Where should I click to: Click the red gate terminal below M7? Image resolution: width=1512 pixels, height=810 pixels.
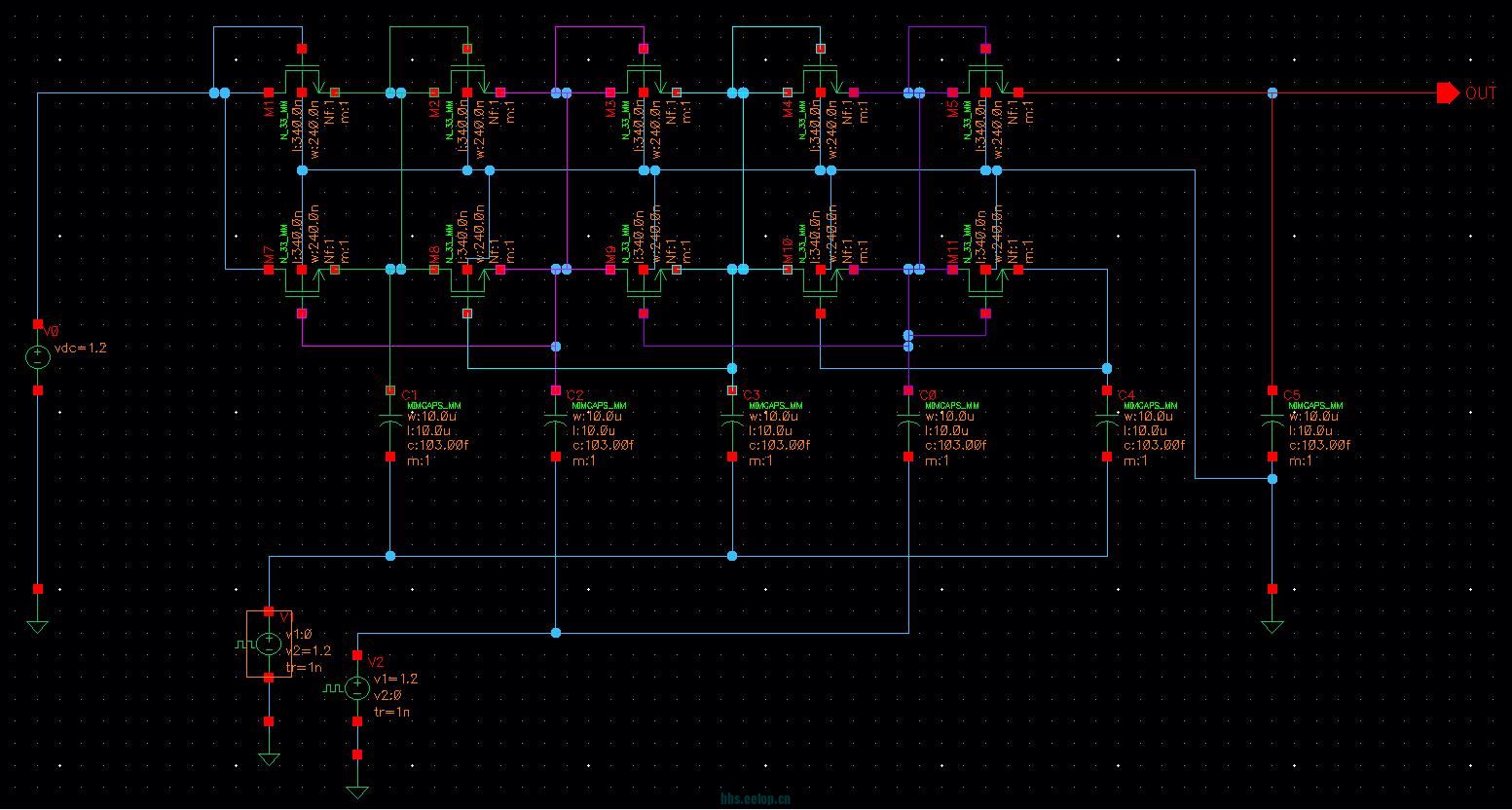pyautogui.click(x=303, y=313)
